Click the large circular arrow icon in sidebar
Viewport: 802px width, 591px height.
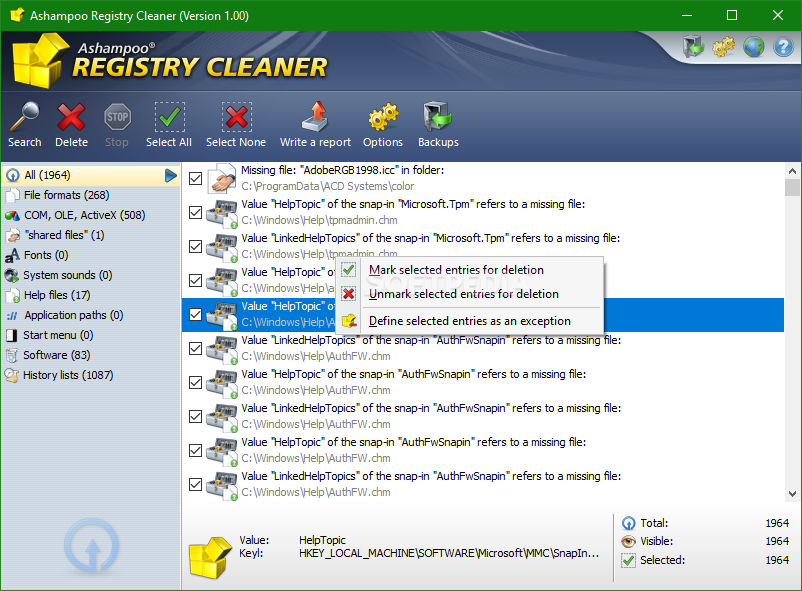click(92, 546)
